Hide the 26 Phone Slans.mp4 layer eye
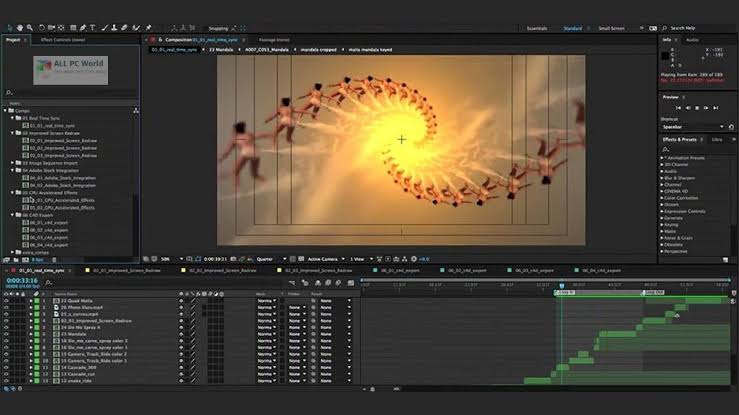 pyautogui.click(x=6, y=307)
